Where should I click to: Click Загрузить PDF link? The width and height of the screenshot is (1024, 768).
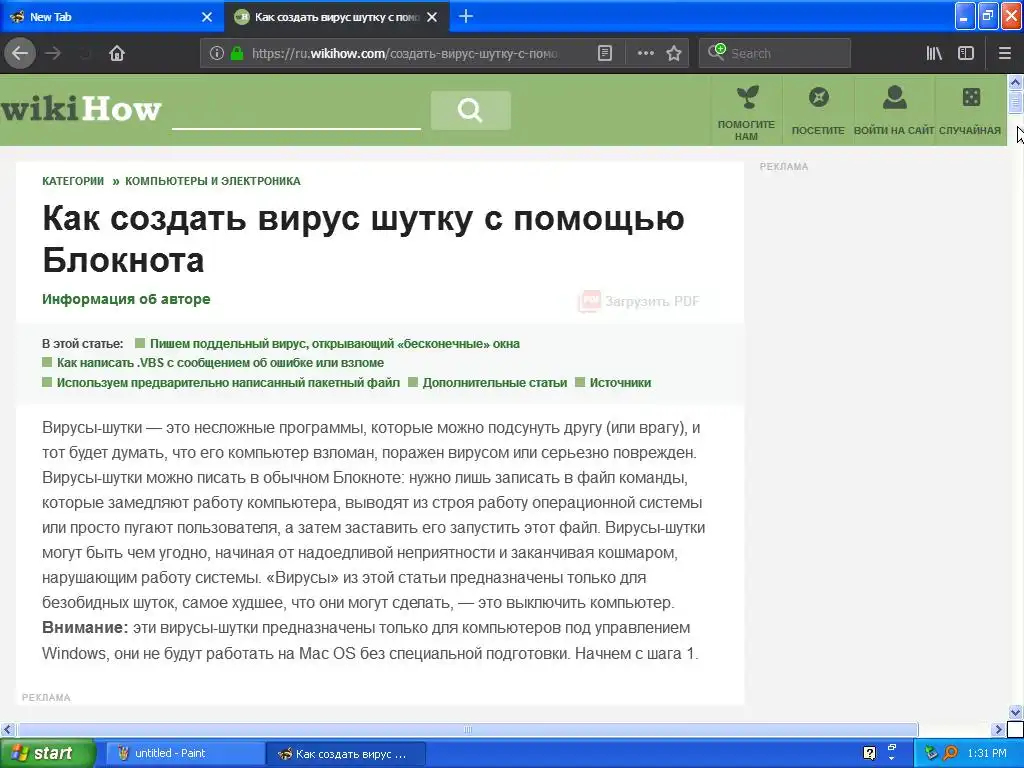639,301
